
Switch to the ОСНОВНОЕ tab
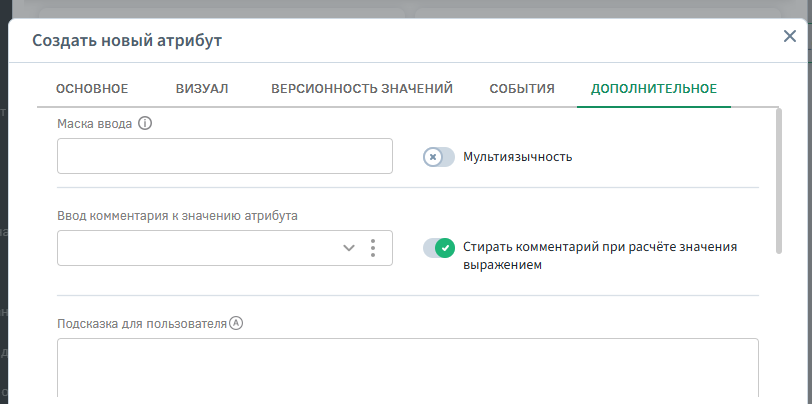click(x=92, y=89)
